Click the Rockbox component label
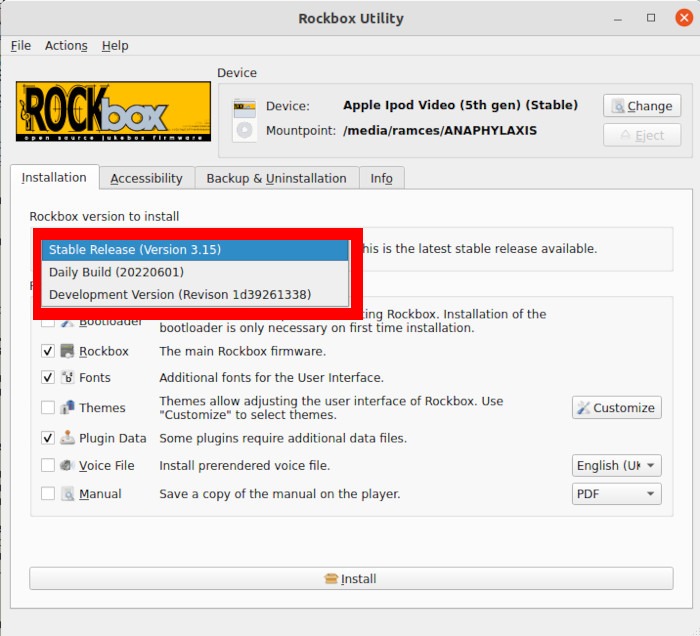700x636 pixels. (x=104, y=352)
